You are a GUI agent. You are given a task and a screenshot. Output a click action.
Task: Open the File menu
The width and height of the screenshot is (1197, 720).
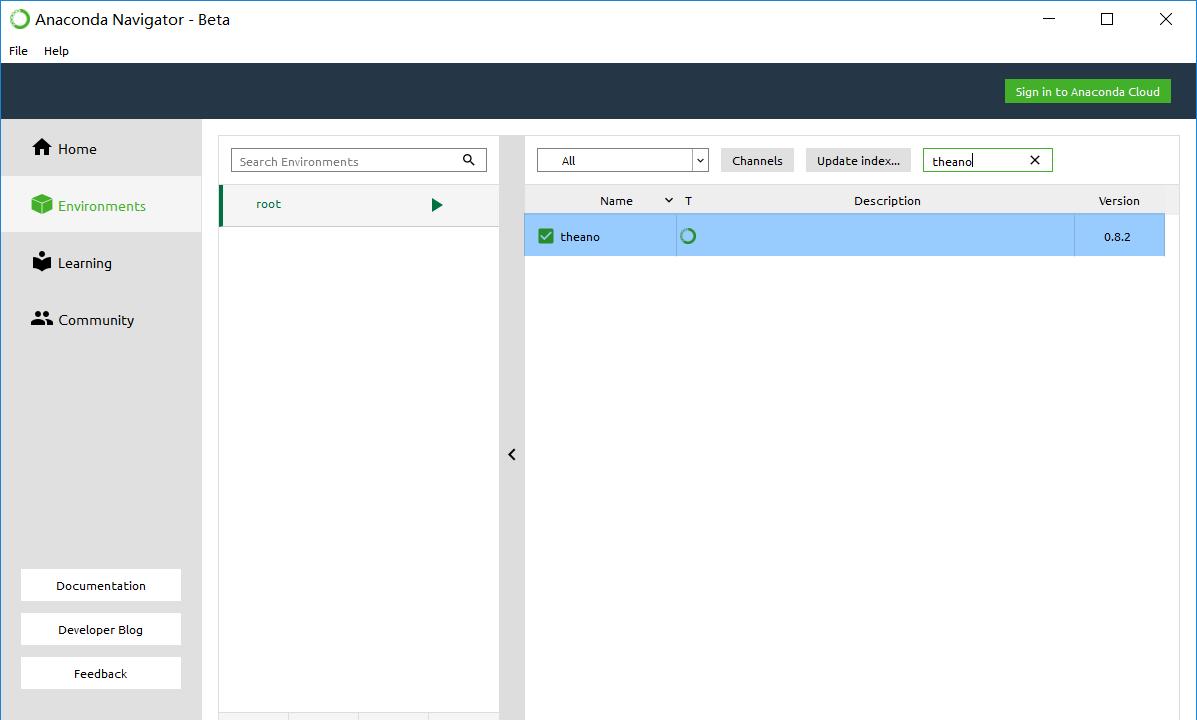pyautogui.click(x=18, y=50)
